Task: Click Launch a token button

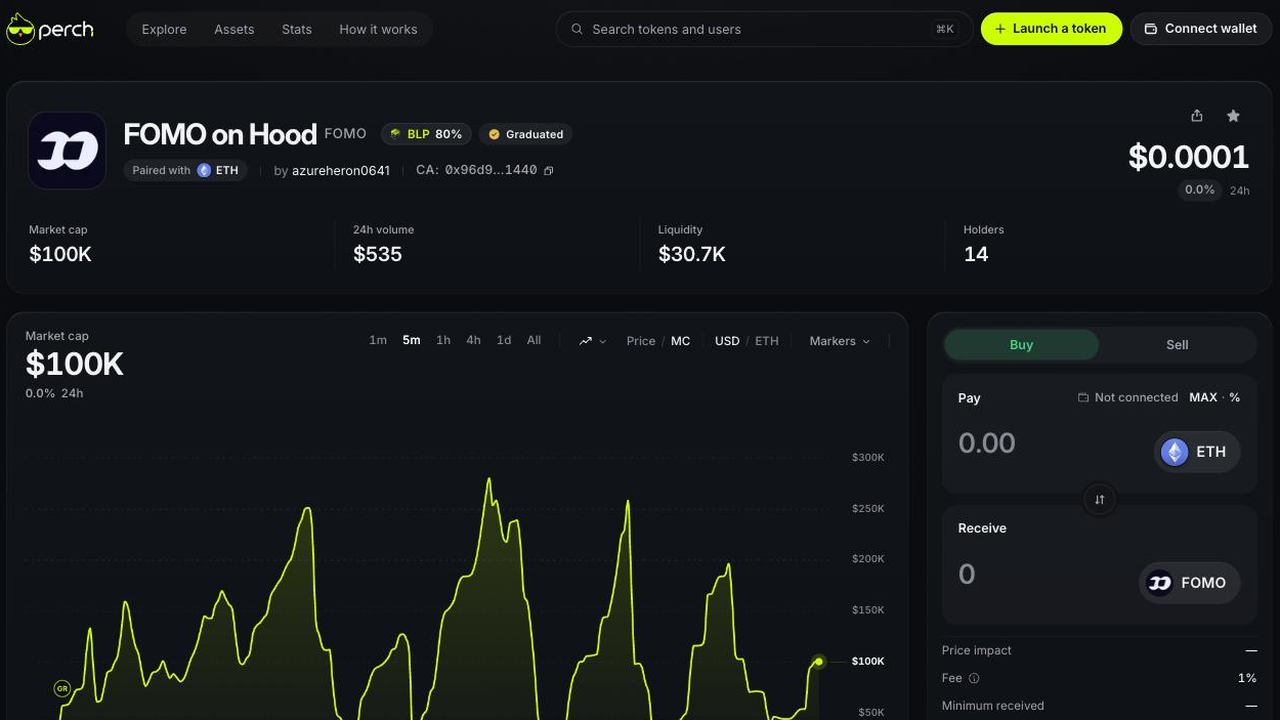Action: (x=1051, y=29)
